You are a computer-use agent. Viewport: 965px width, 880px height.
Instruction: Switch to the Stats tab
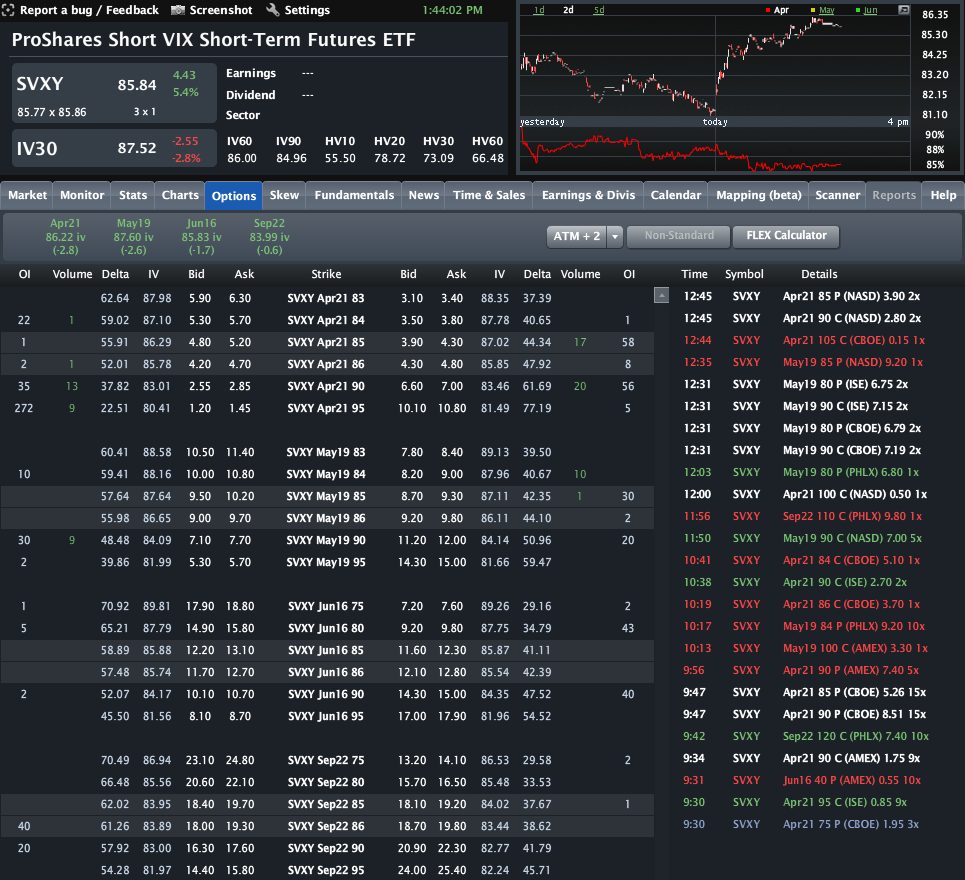click(133, 195)
